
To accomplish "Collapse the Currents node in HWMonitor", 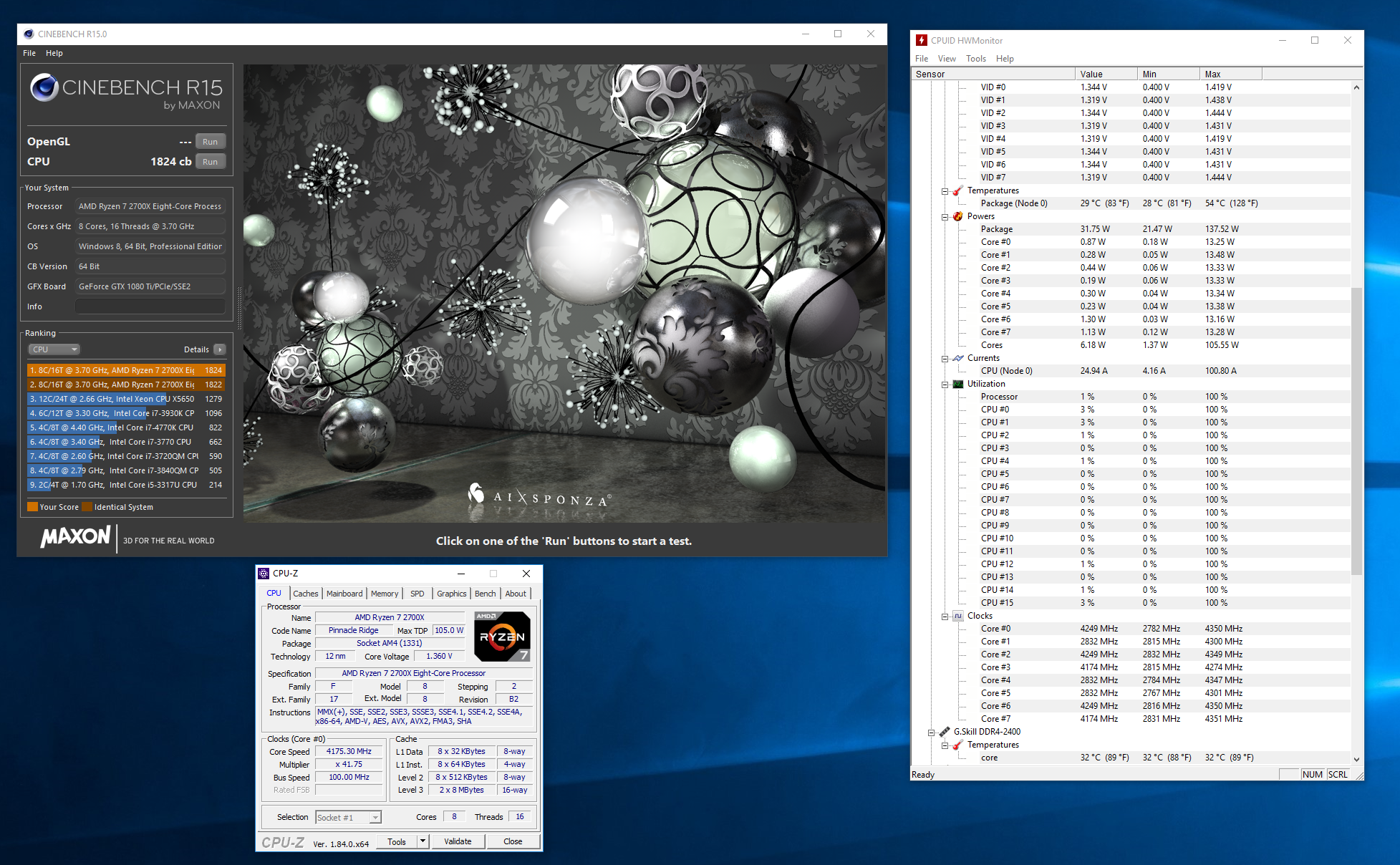I will 945,359.
